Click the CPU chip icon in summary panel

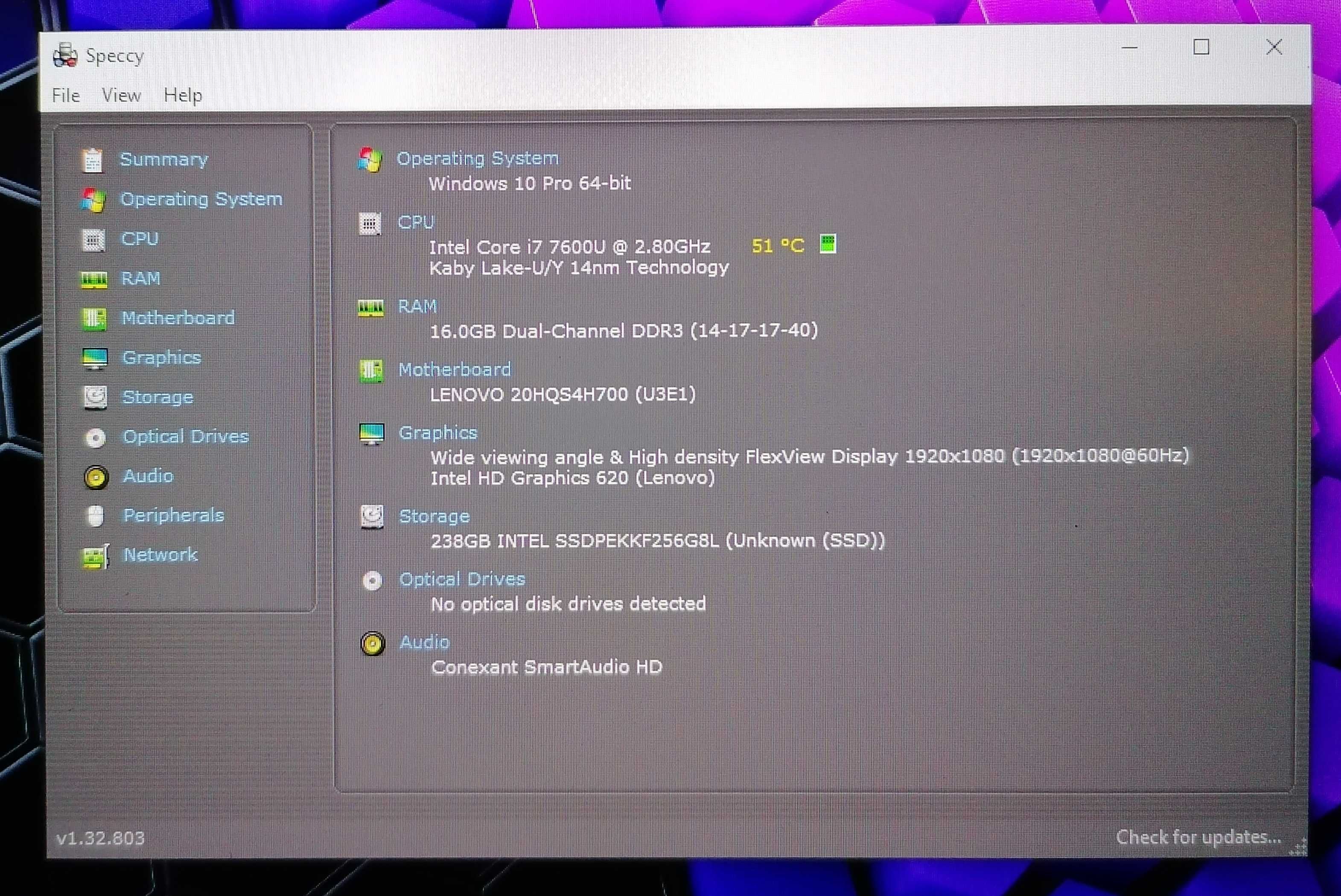pyautogui.click(x=370, y=223)
